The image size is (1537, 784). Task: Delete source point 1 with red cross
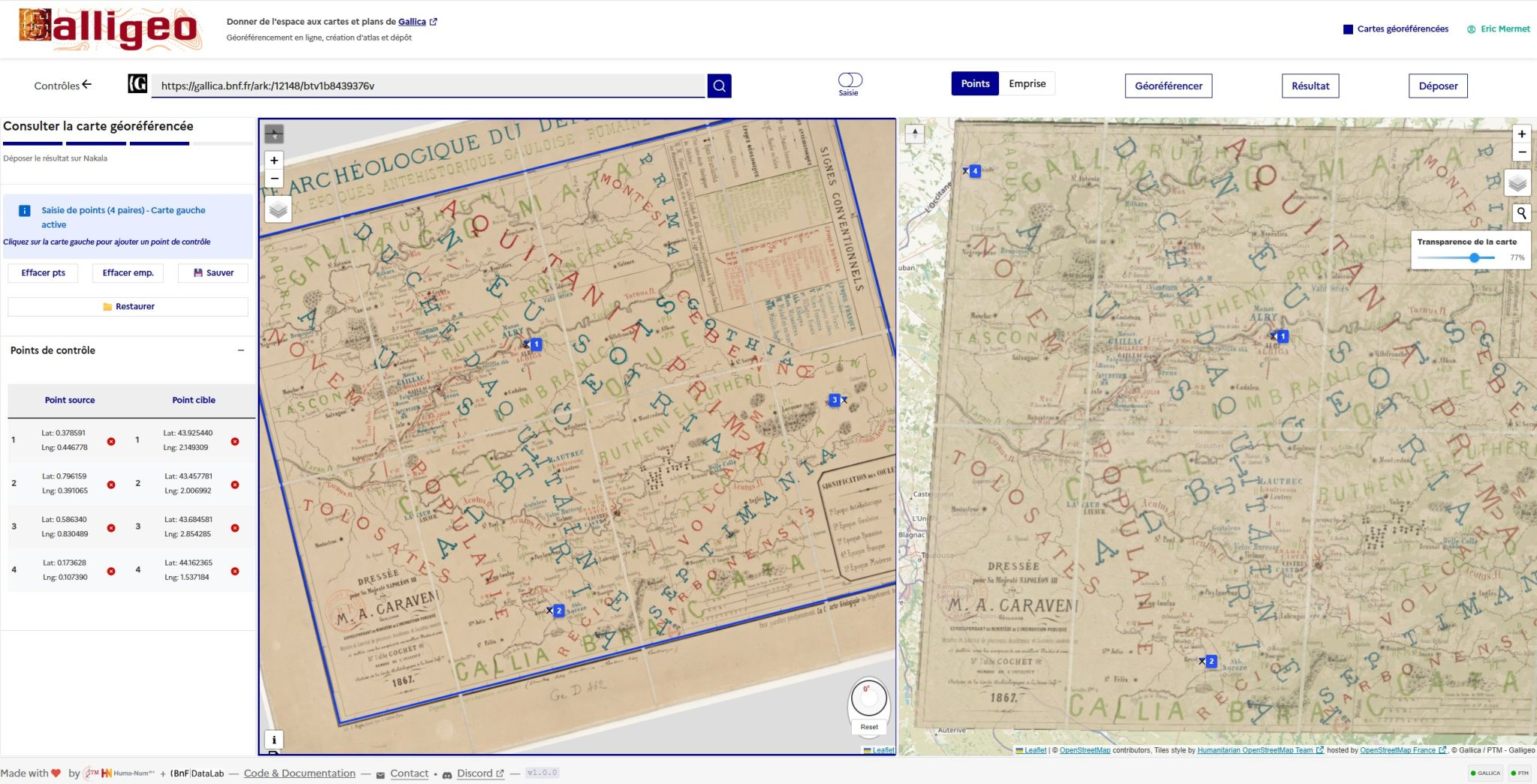[111, 441]
